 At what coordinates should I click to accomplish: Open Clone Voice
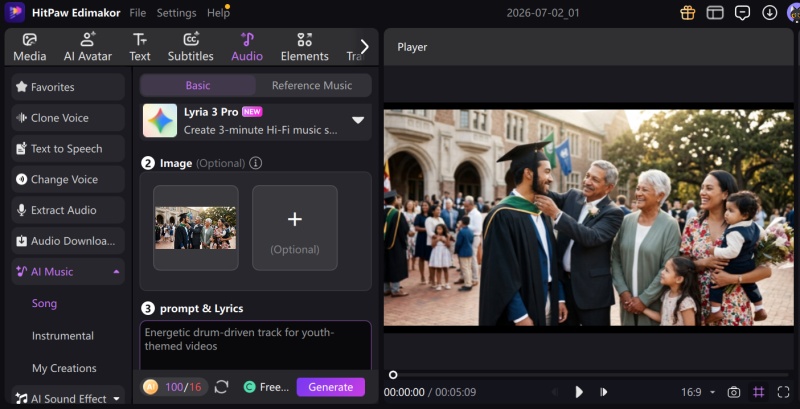click(x=68, y=118)
